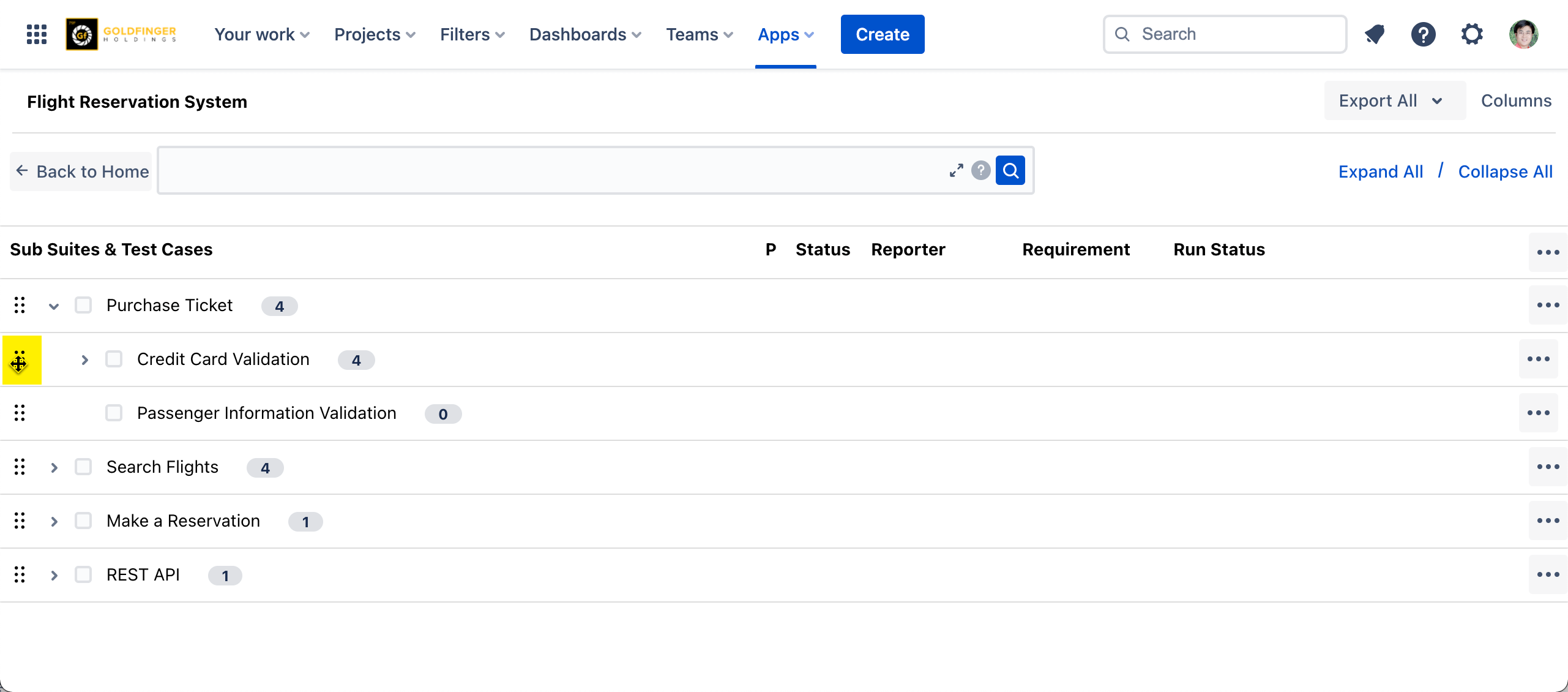The image size is (1568, 692).
Task: Click the gray query help icon
Action: [981, 170]
